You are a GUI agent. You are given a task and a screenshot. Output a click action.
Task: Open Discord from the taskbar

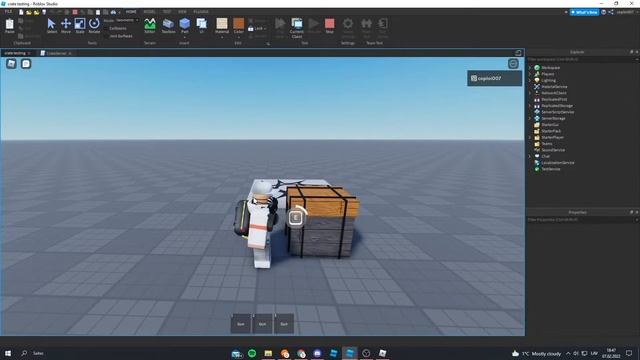(x=317, y=353)
